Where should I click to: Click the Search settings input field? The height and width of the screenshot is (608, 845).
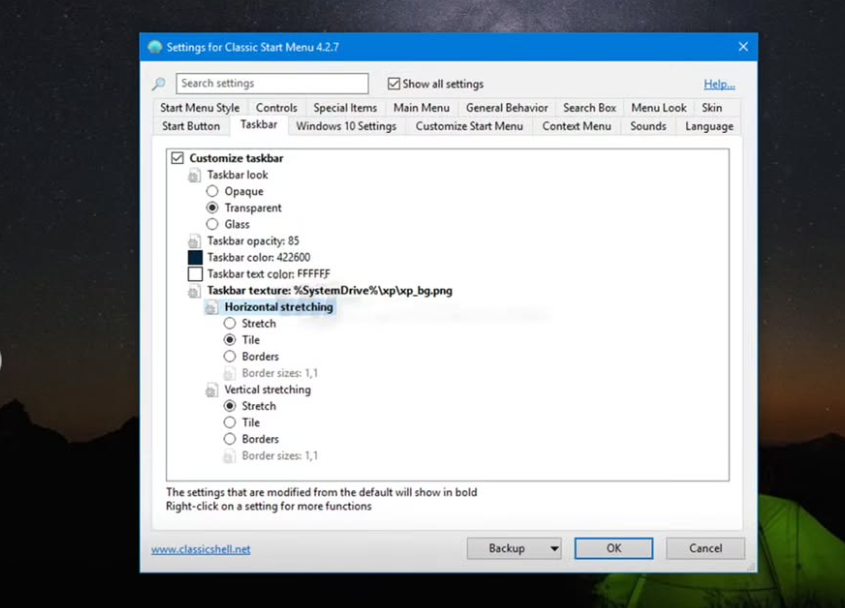pyautogui.click(x=272, y=84)
